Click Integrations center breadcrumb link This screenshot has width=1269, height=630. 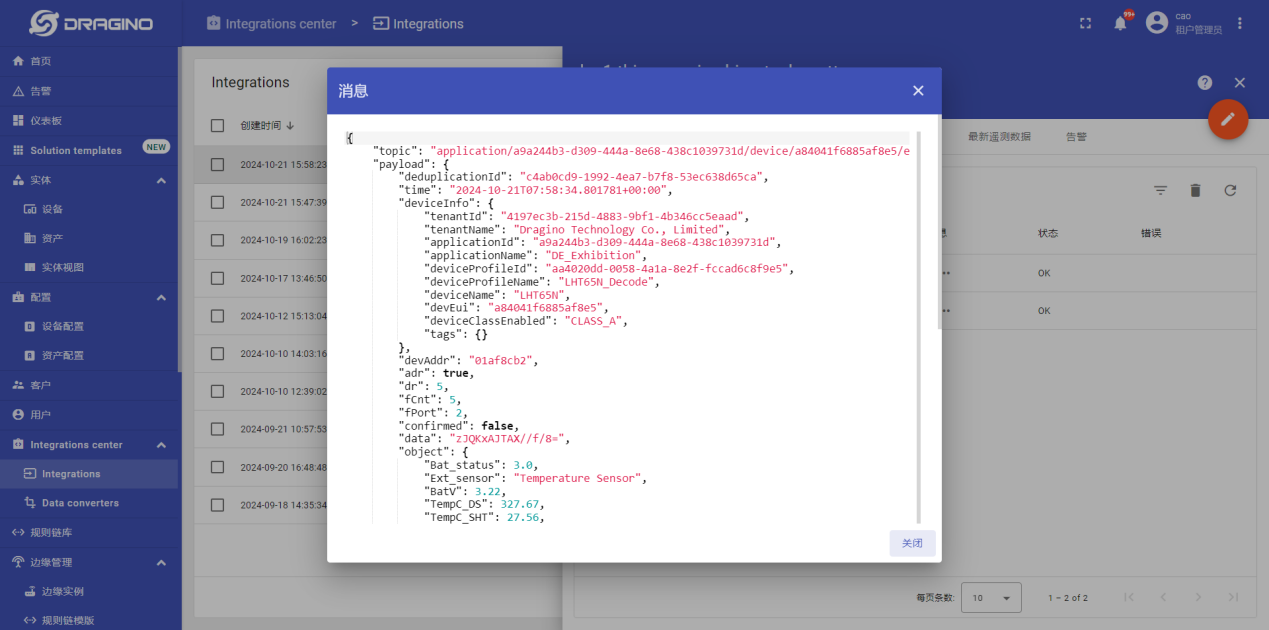click(x=280, y=23)
